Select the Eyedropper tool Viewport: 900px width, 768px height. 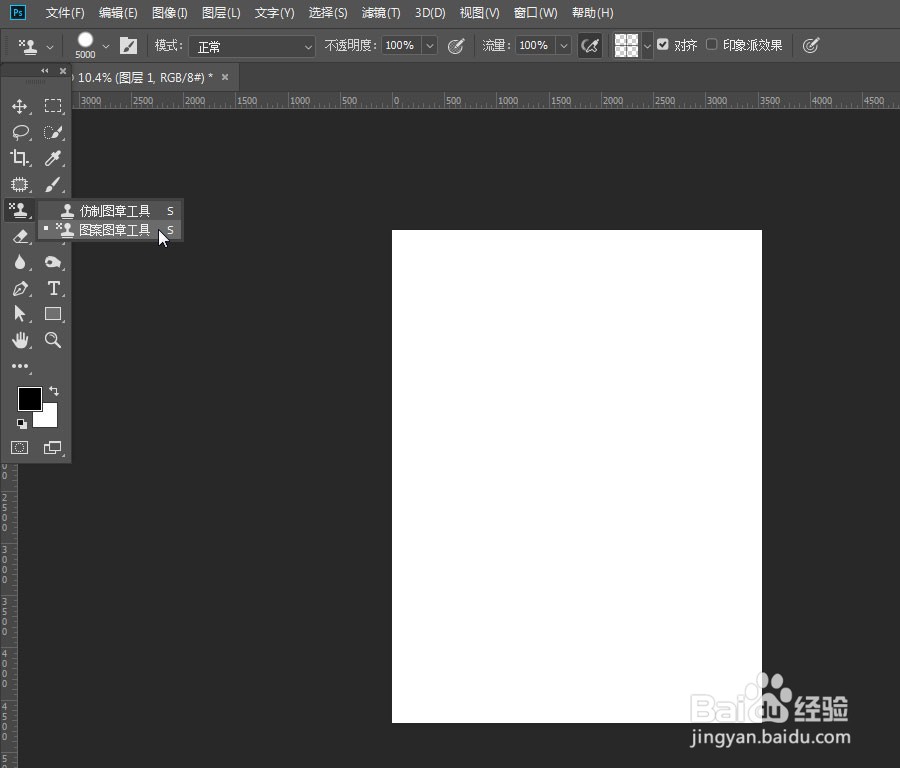click(x=53, y=158)
